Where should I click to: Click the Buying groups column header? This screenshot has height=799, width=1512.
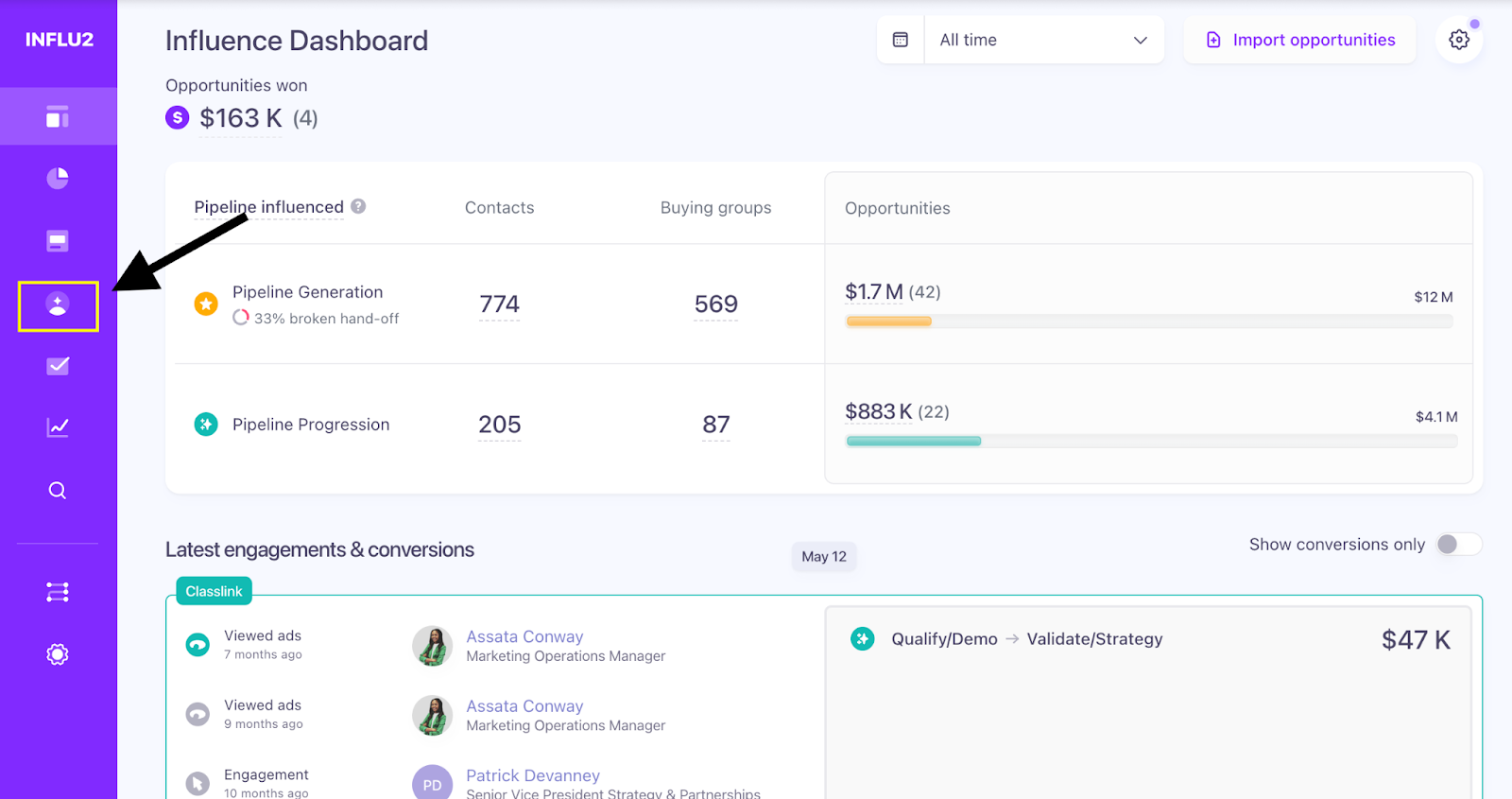point(715,208)
